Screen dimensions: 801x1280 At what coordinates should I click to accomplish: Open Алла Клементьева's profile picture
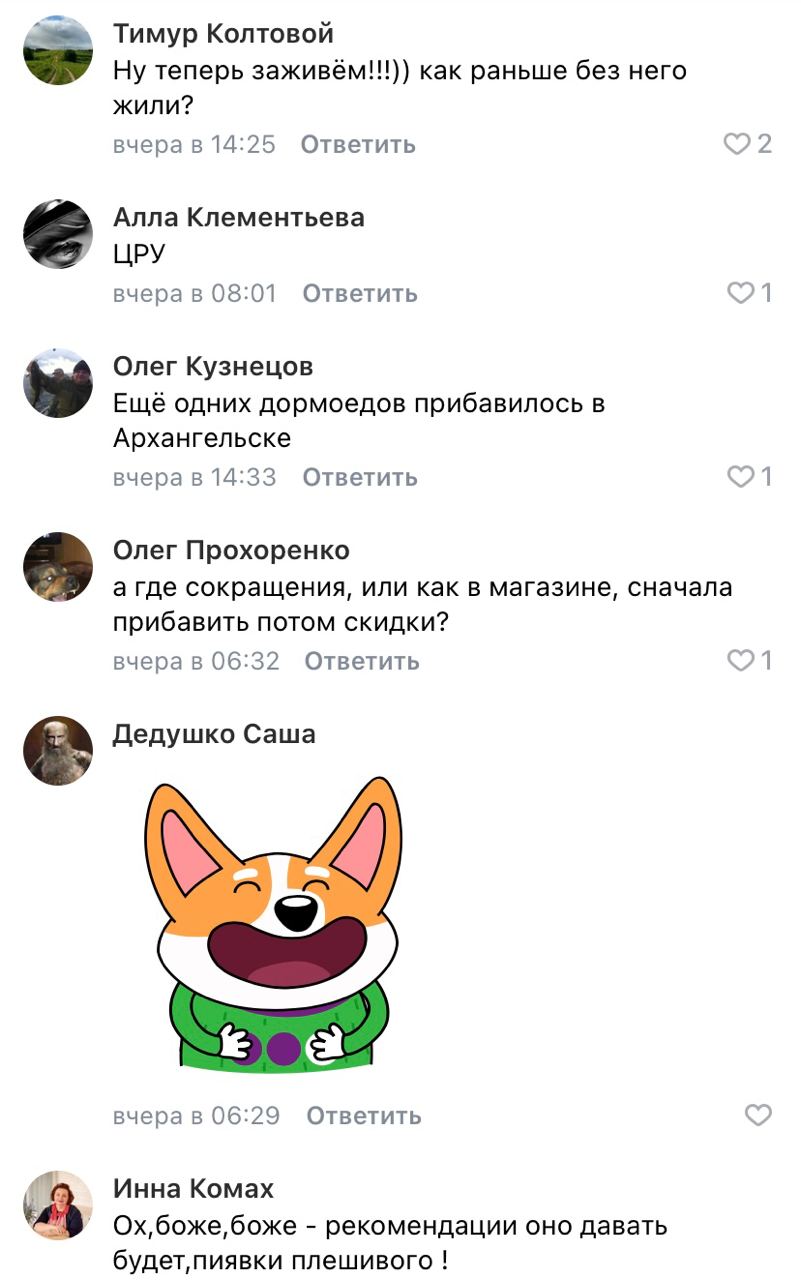[58, 234]
